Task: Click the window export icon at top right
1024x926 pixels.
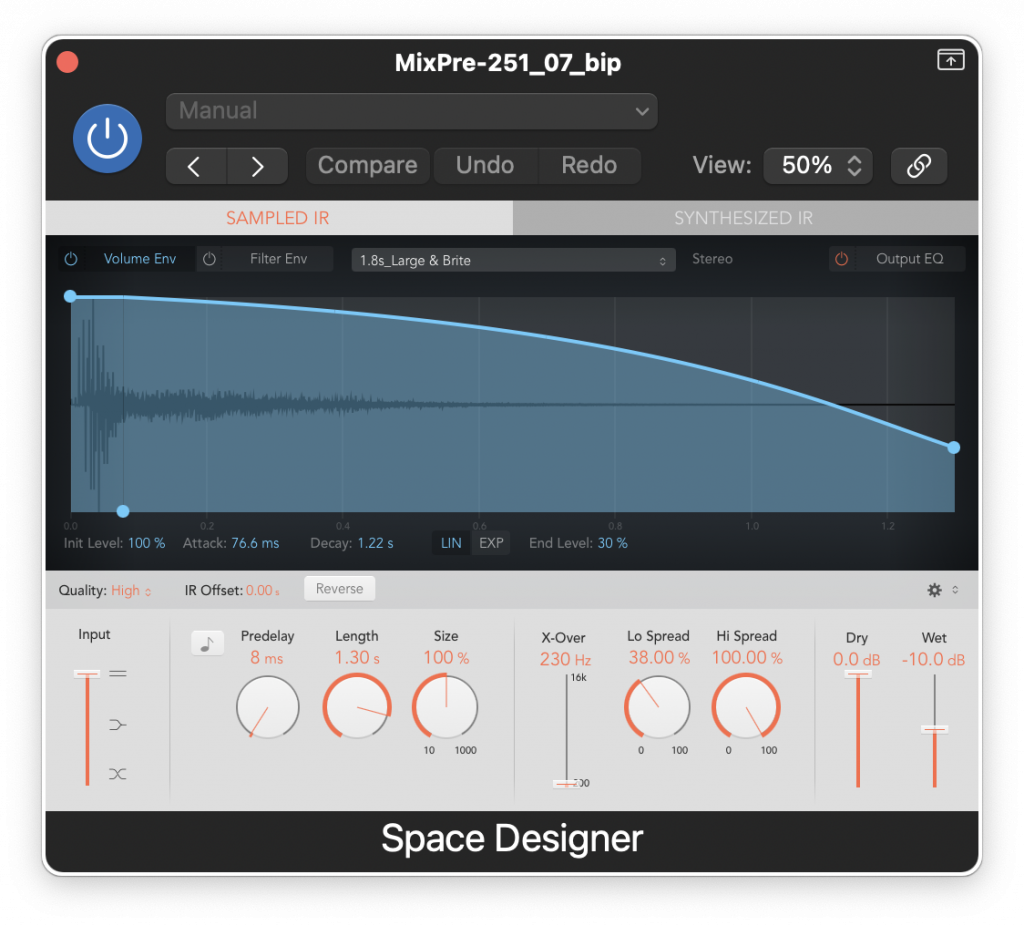Action: [950, 60]
